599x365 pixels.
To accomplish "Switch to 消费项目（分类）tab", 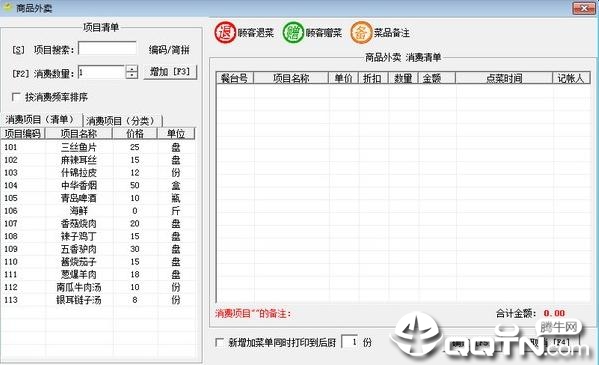I will click(x=122, y=121).
